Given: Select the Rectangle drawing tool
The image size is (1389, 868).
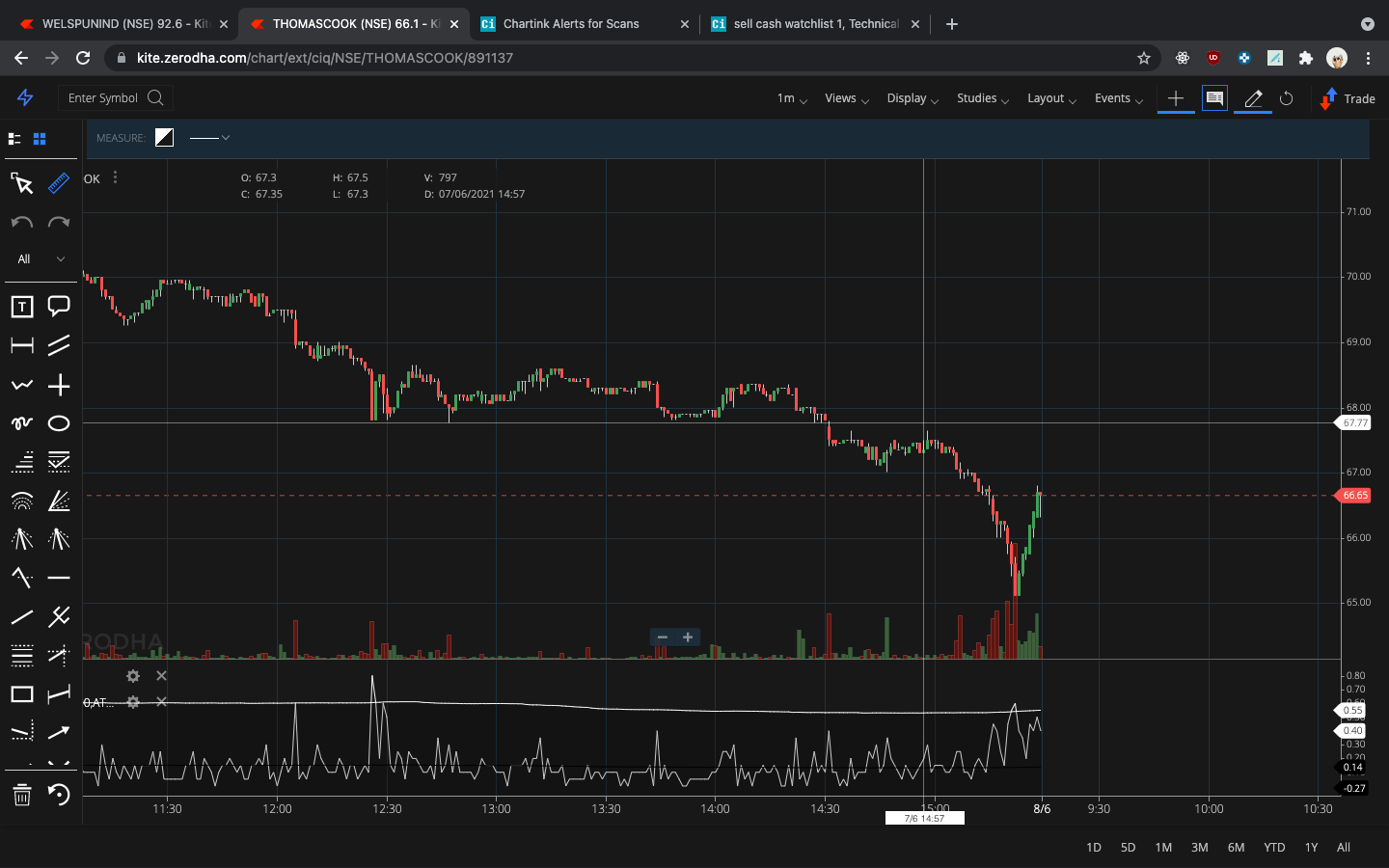Looking at the screenshot, I should pyautogui.click(x=21, y=693).
